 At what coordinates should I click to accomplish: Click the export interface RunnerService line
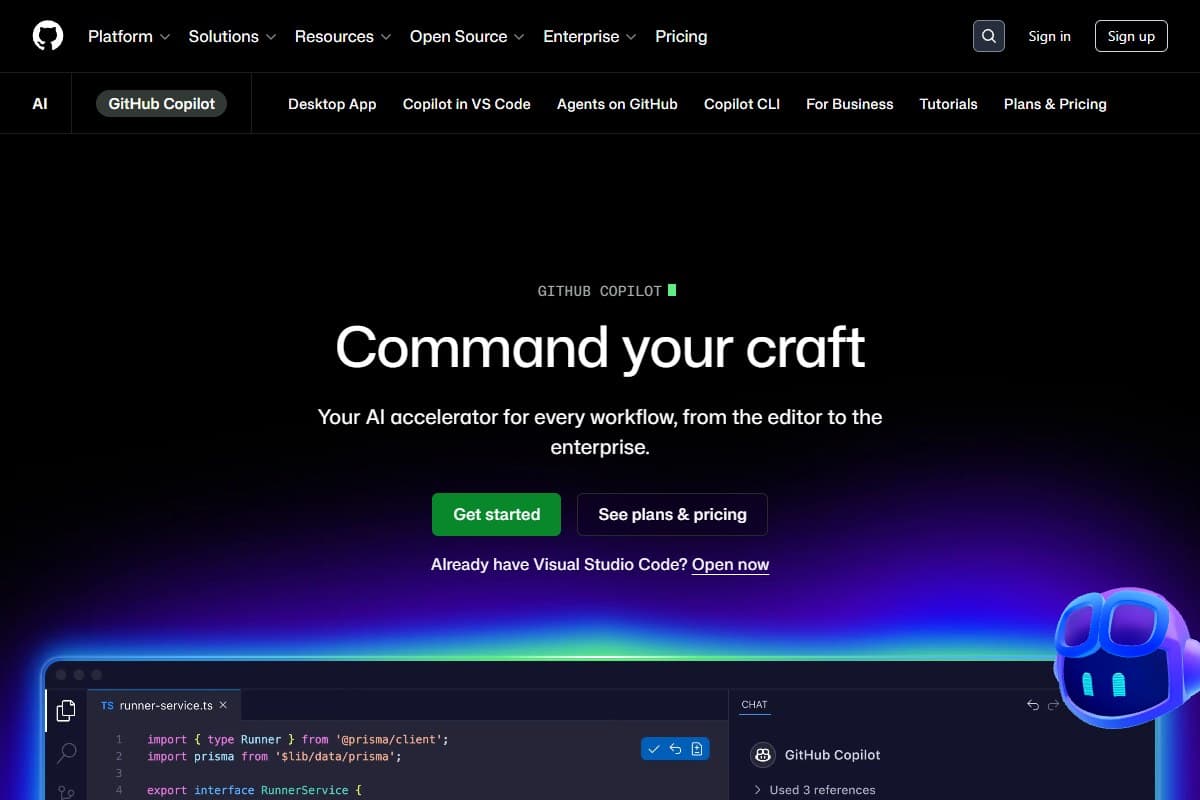254,790
